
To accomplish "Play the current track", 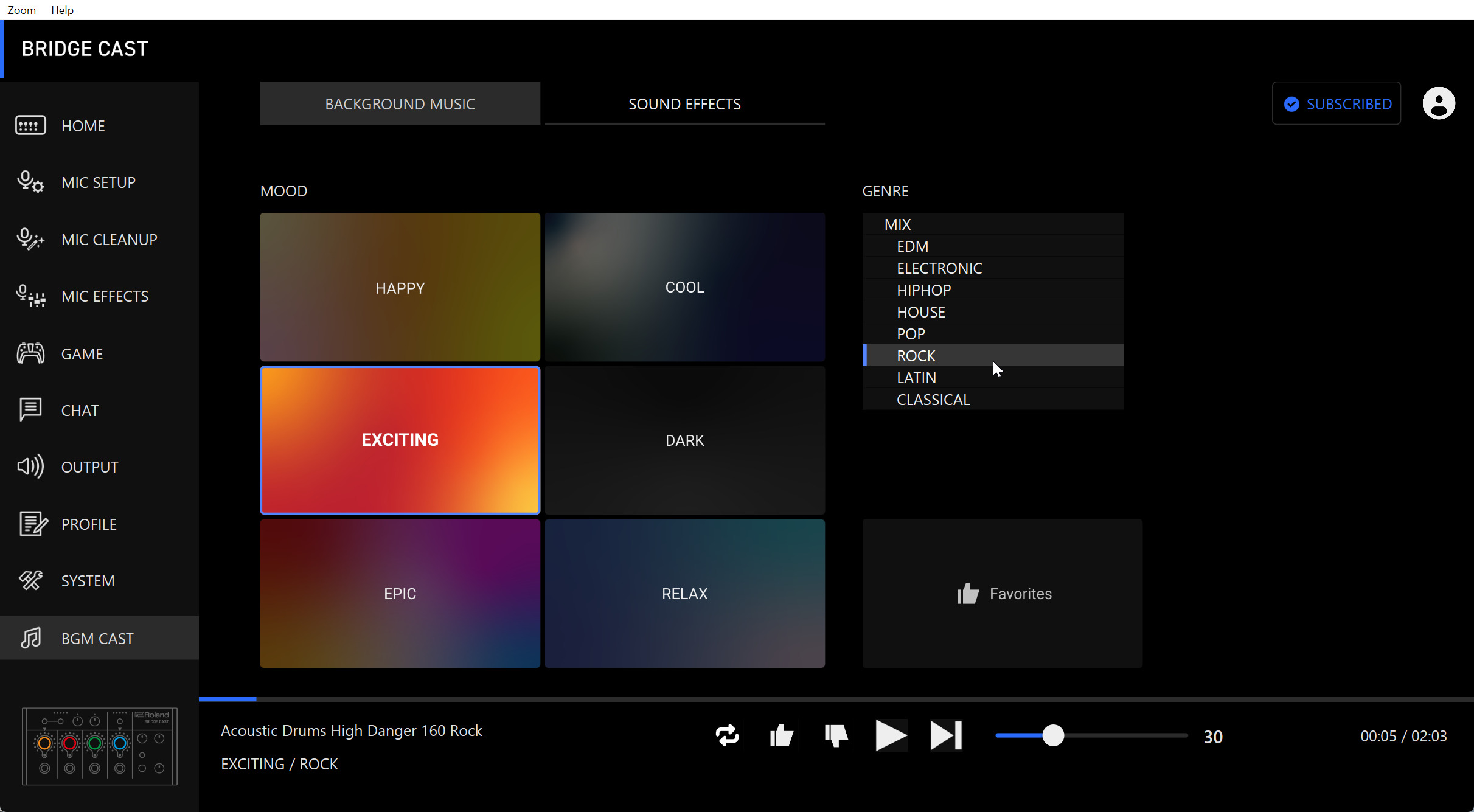I will [x=891, y=735].
